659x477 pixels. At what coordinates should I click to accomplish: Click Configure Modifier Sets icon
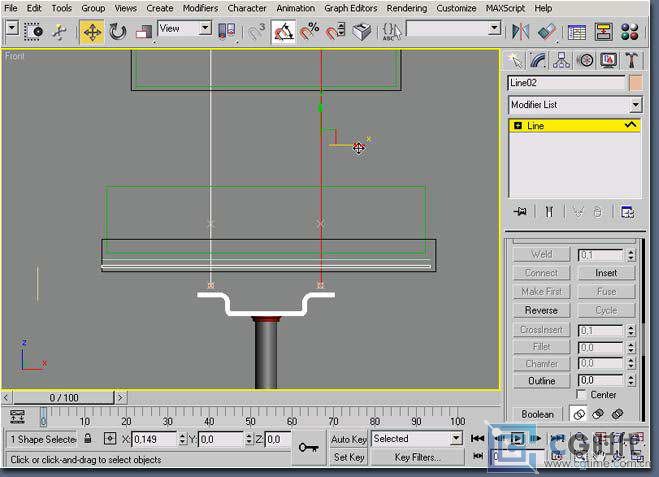(627, 212)
